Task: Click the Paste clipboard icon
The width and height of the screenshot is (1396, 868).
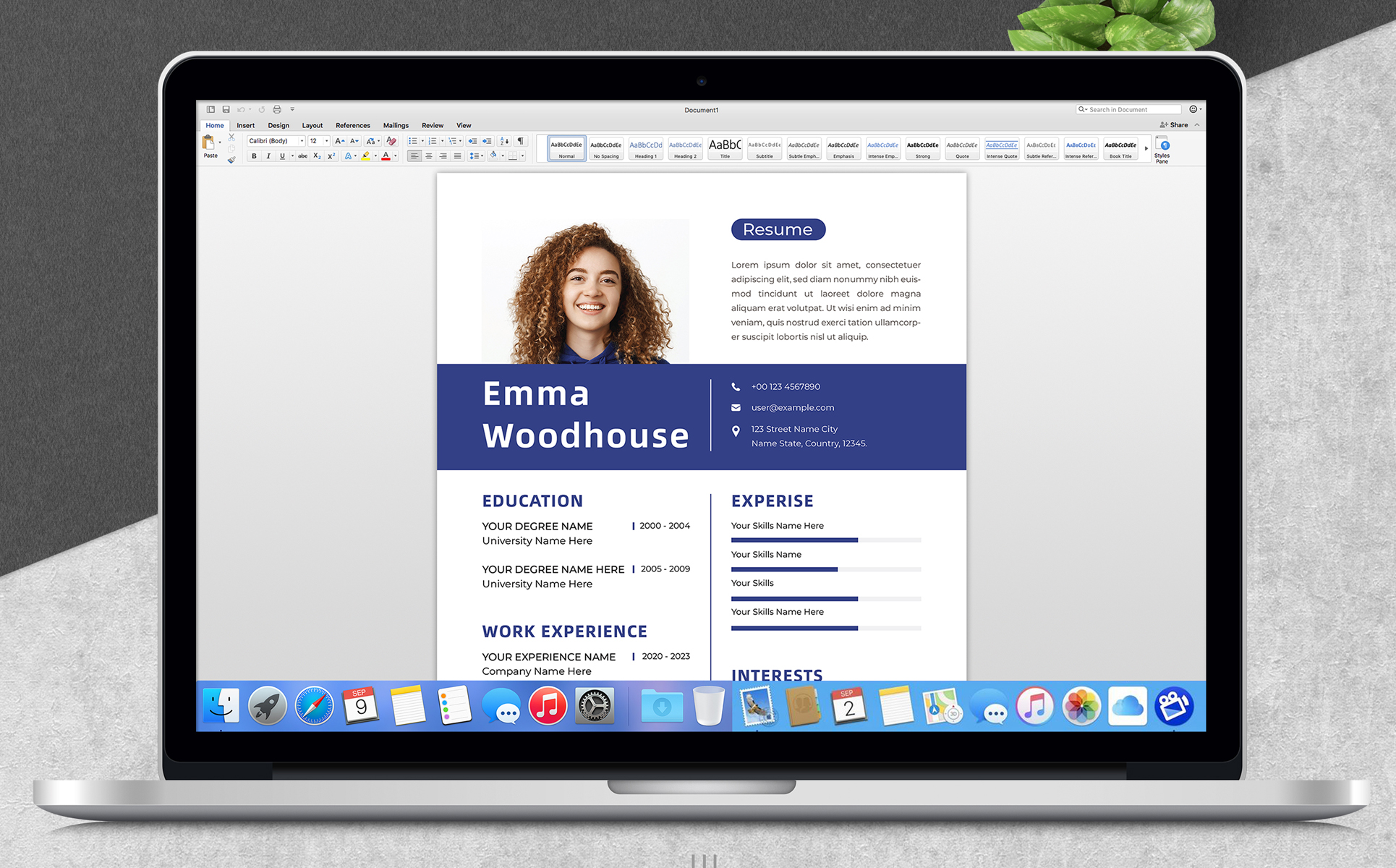Action: pyautogui.click(x=209, y=143)
